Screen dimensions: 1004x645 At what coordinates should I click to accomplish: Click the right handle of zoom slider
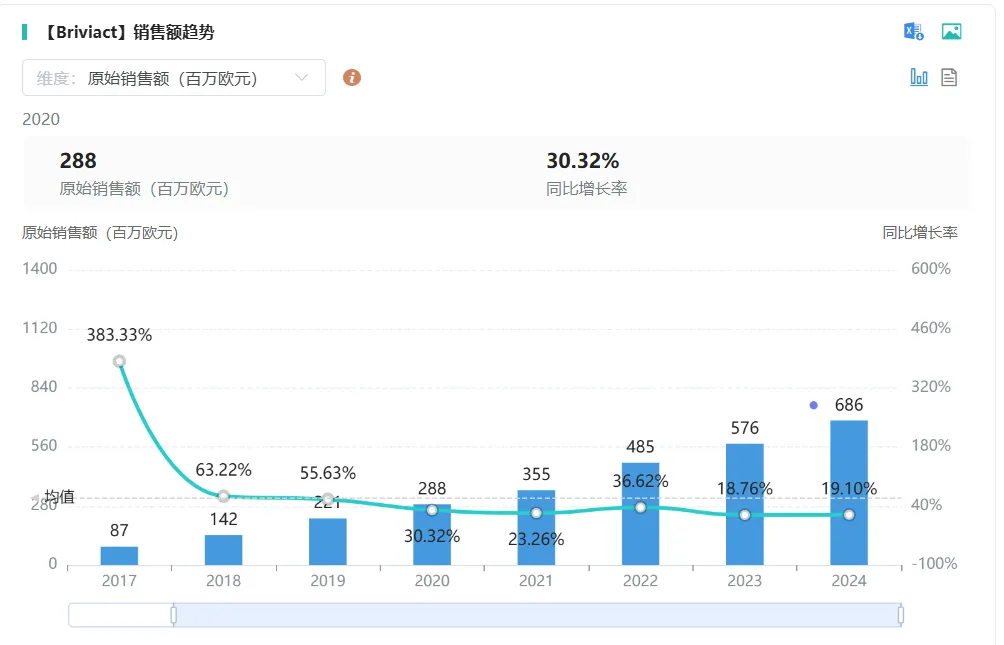pos(900,615)
